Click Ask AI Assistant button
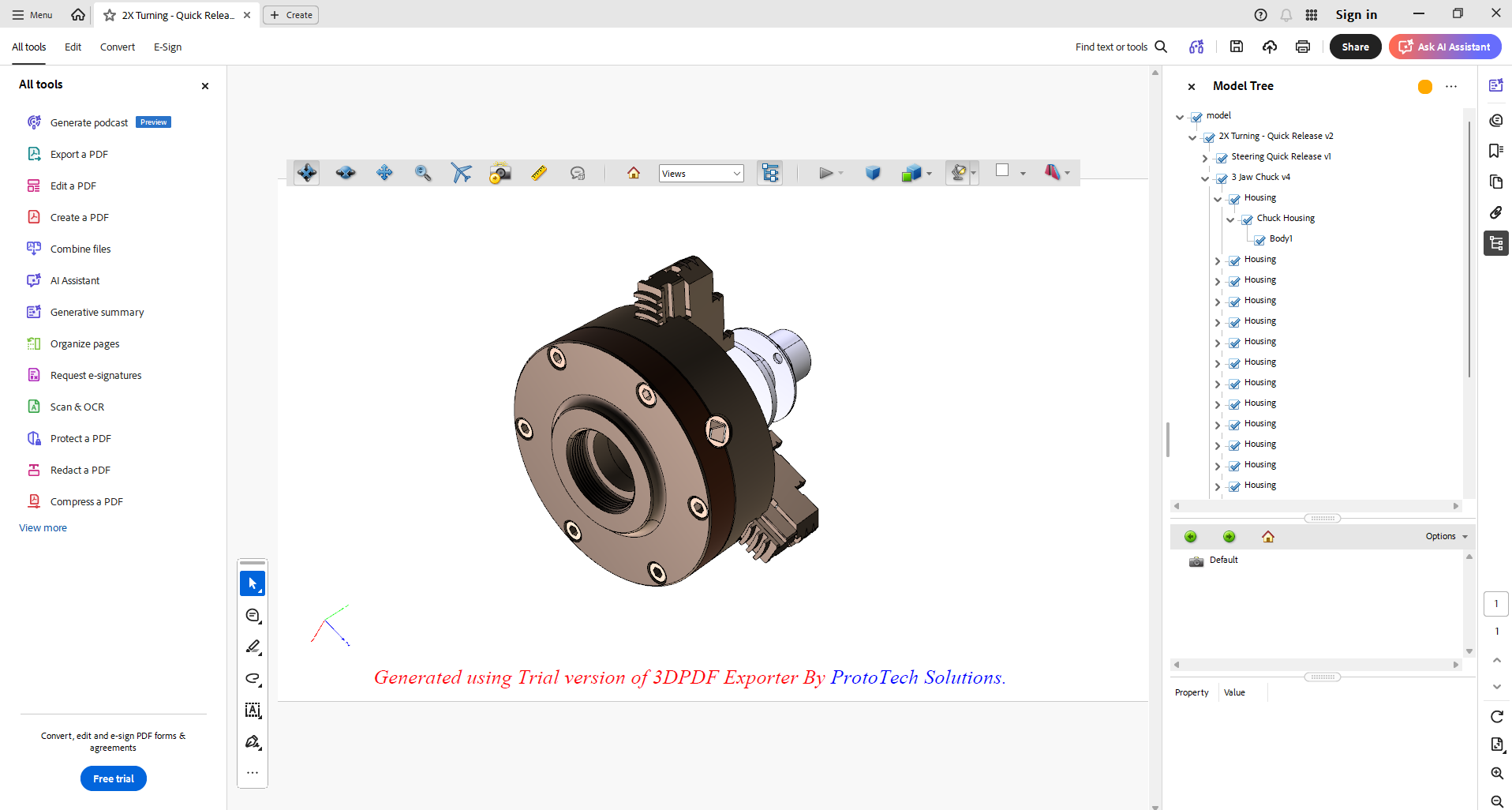The image size is (1512, 810). tap(1445, 47)
